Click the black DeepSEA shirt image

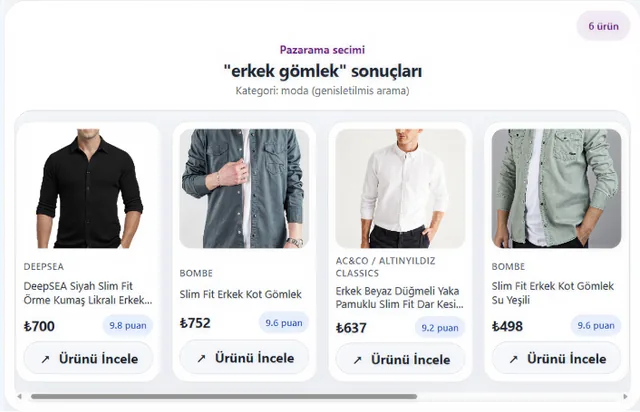tap(89, 188)
